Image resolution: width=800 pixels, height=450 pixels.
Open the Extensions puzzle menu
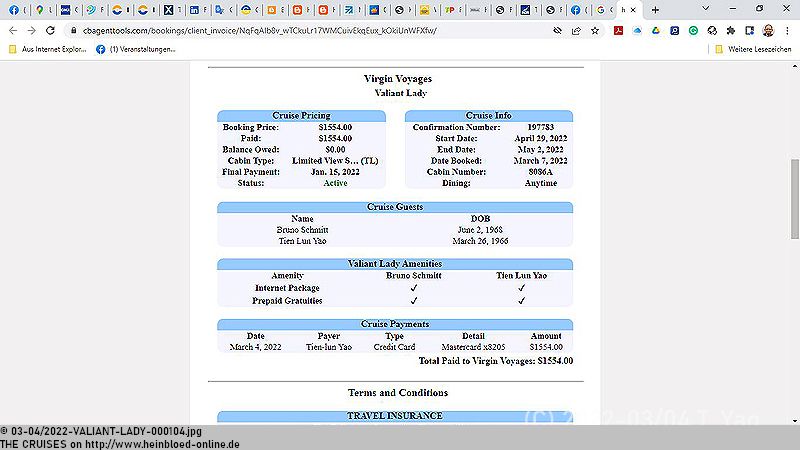pyautogui.click(x=731, y=31)
